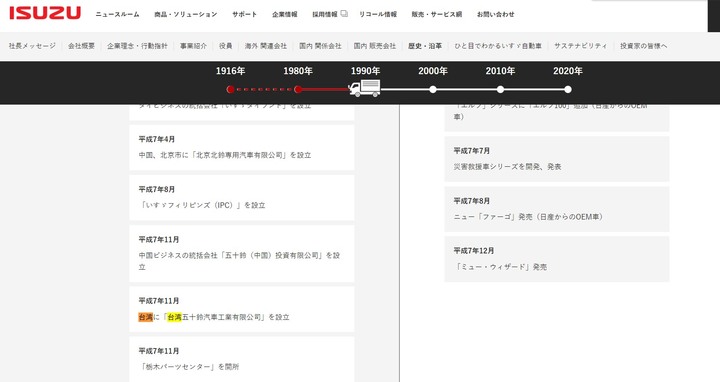The height and width of the screenshot is (382, 720).
Task: Select the 平成7年4月 date heading
Action: click(157, 139)
